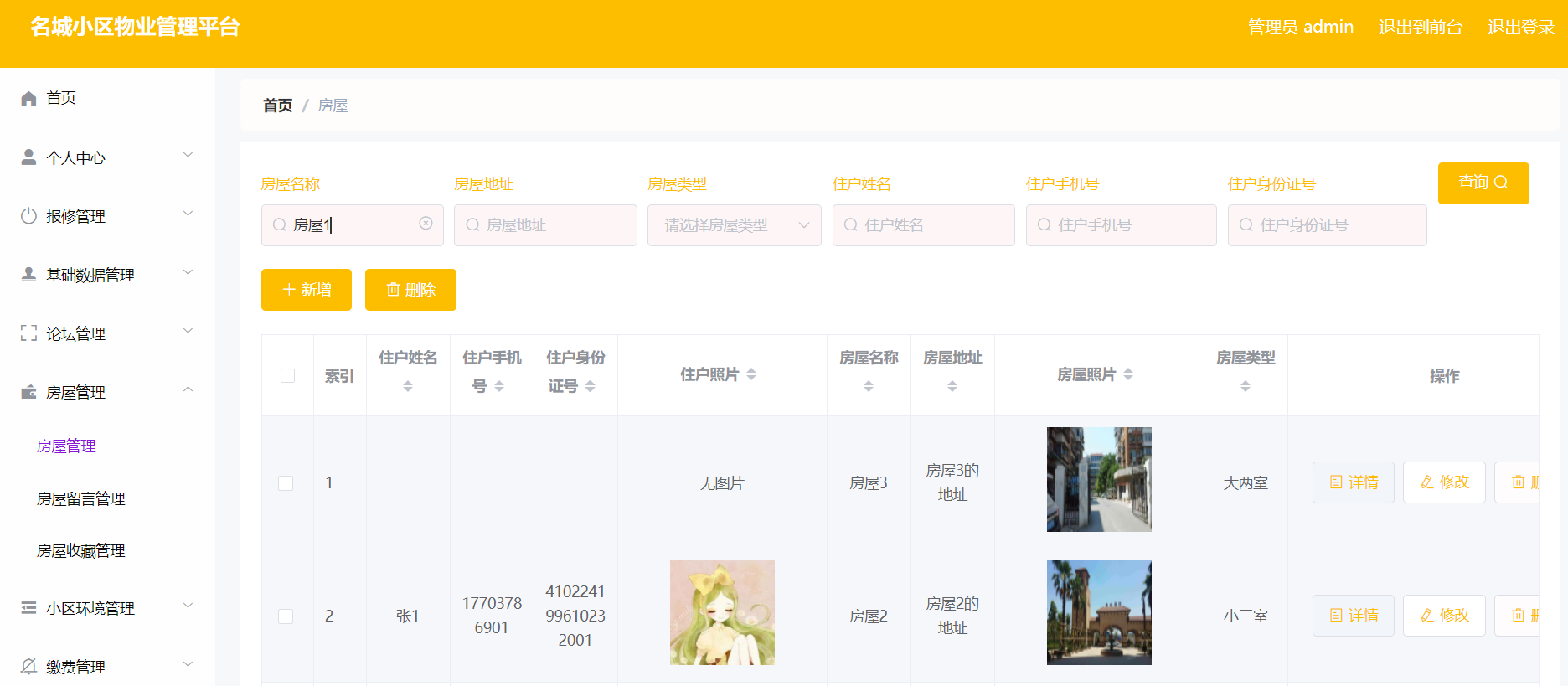
Task: Focus the 房屋名称 input containing 房屋1
Action: 353,225
